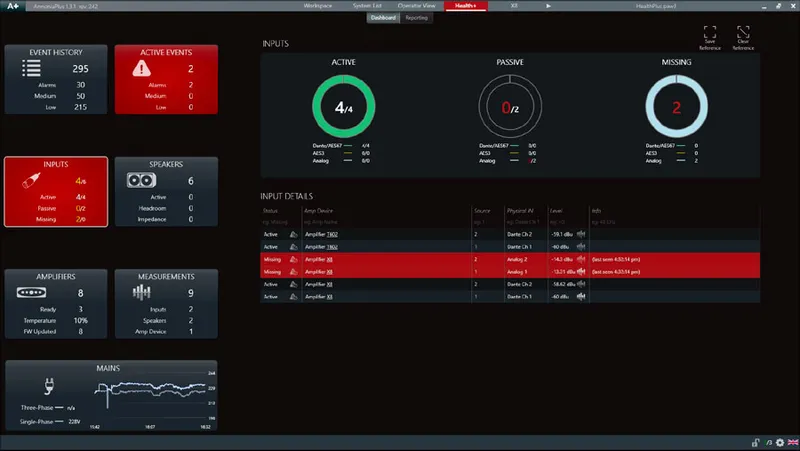Viewport: 800px width, 451px height.
Task: Open the Measurements summary card
Action: coord(166,304)
